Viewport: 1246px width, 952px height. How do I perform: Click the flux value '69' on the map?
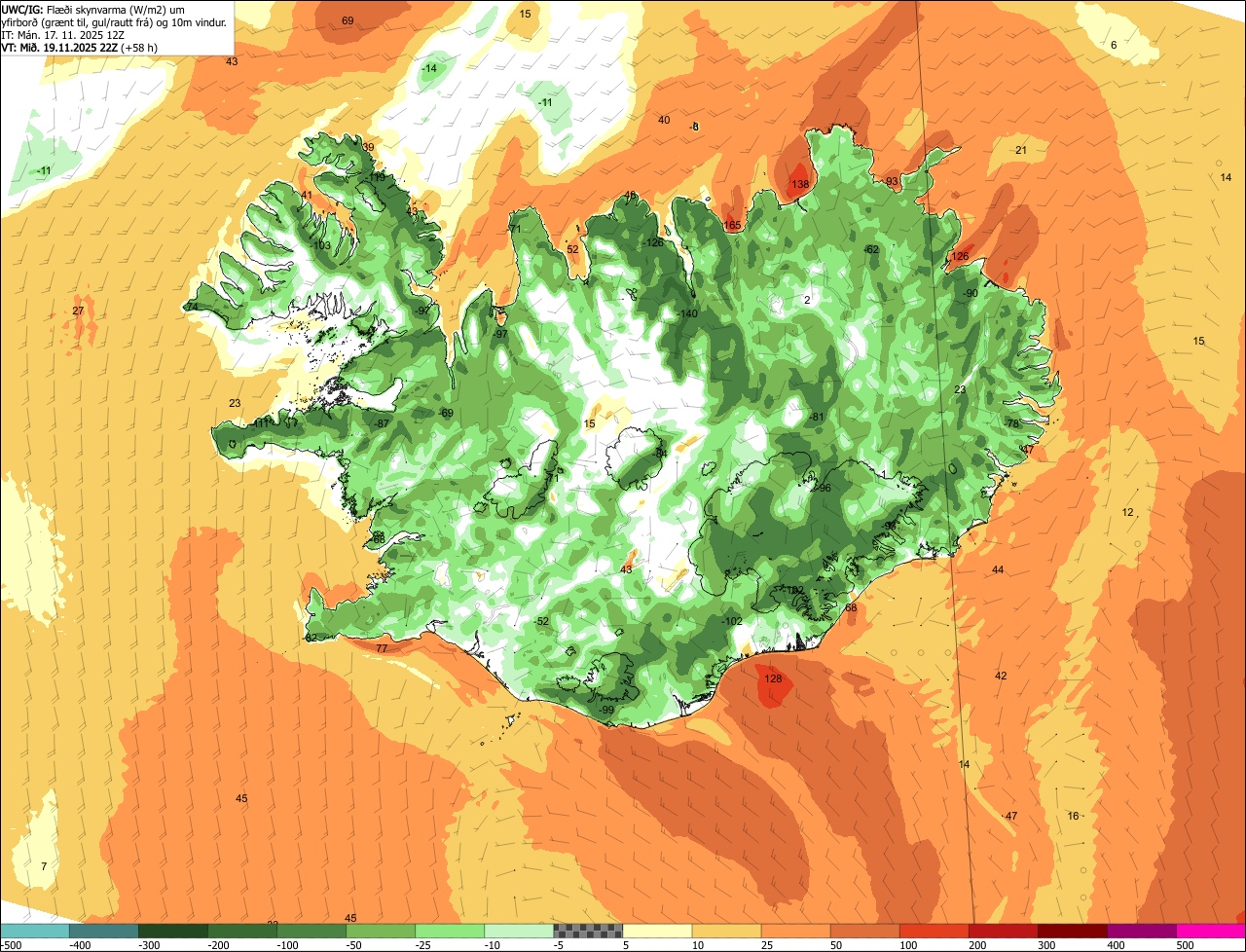coord(348,21)
